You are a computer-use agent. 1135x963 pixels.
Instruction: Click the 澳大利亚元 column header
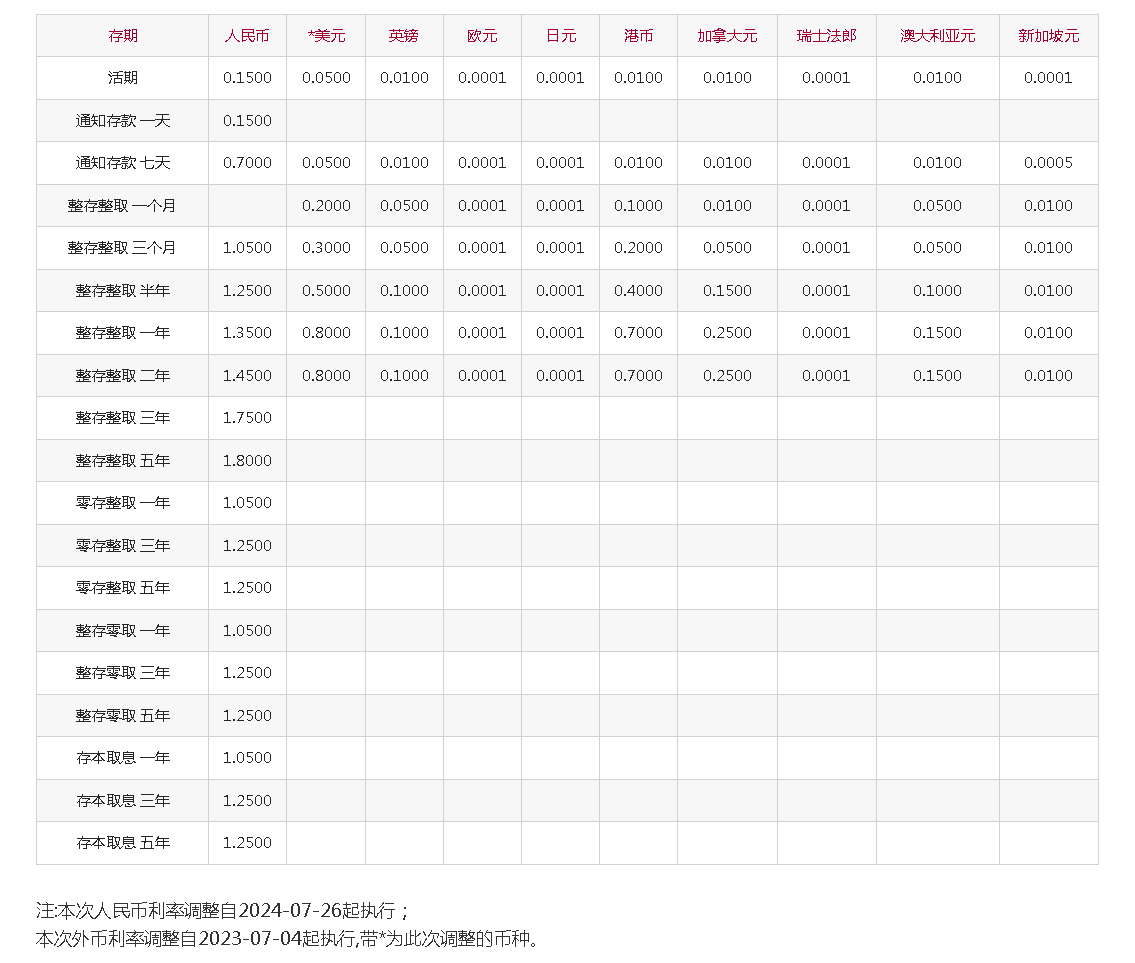(x=937, y=36)
